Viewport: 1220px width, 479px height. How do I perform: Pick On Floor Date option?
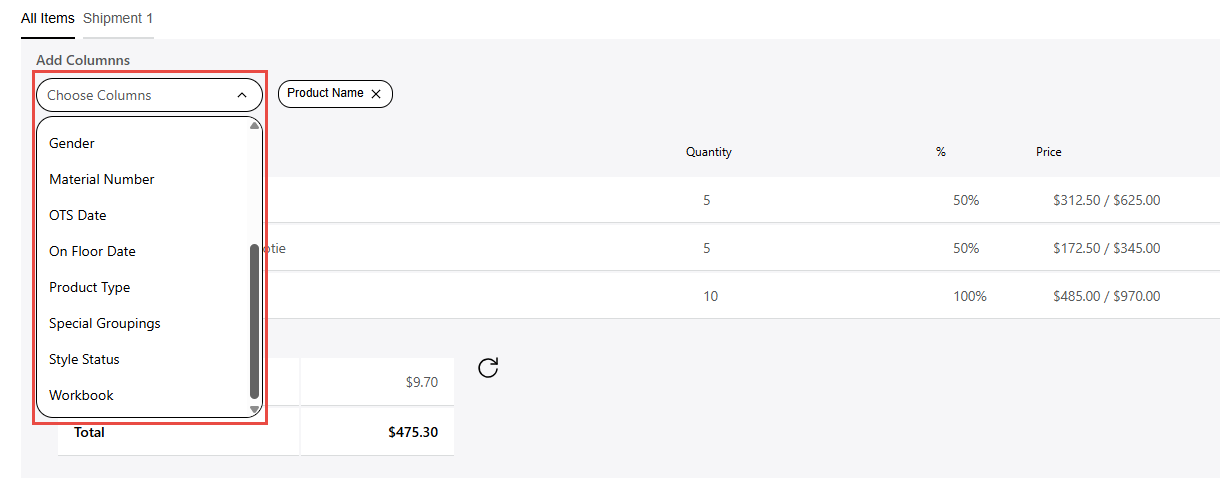[92, 251]
